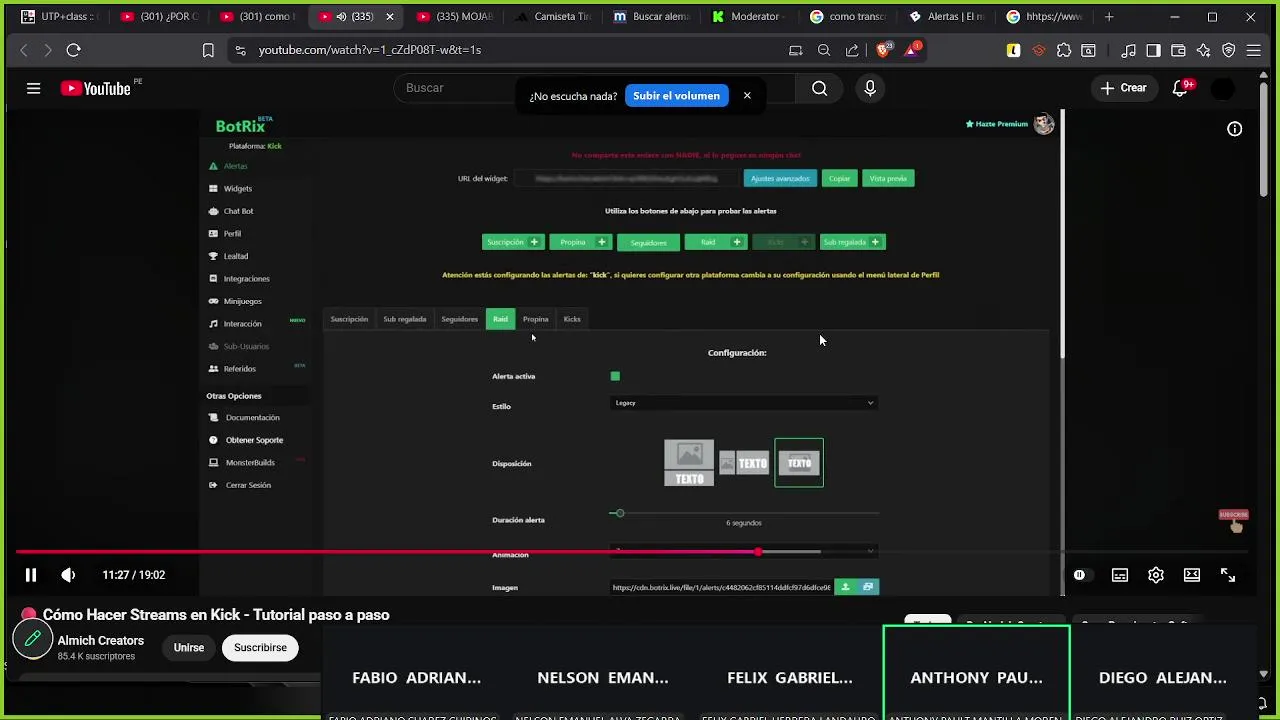The image size is (1280, 720).
Task: Switch to the Buscar alema browser tab
Action: coord(653,17)
